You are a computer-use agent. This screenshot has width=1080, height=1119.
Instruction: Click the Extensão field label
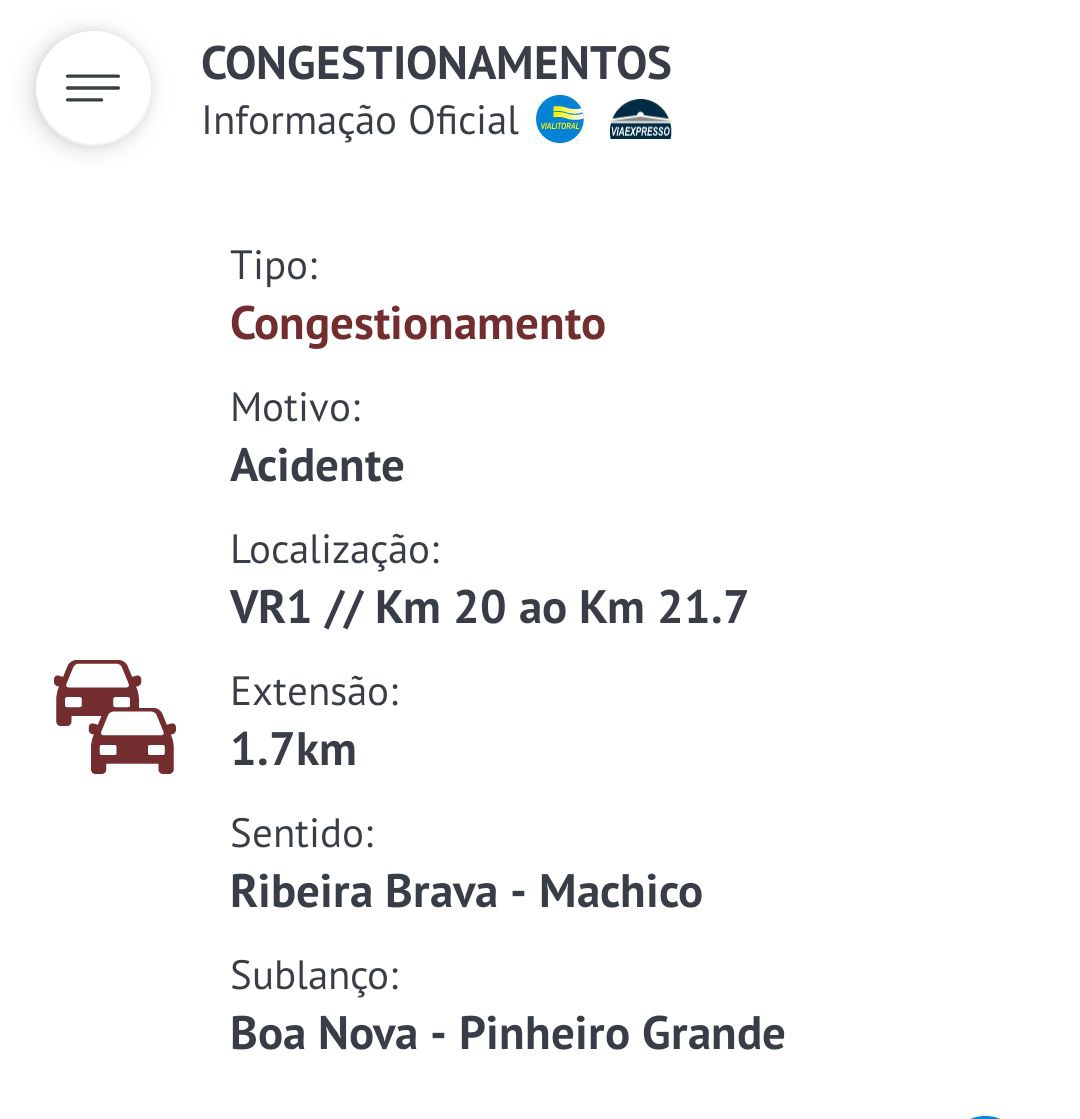[x=315, y=691]
